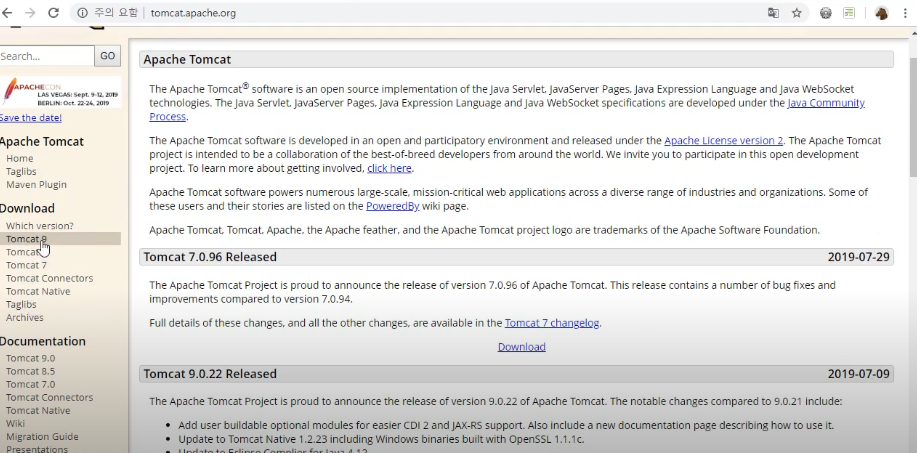This screenshot has height=453, width=917.
Task: Click the translate page icon
Action: [773, 13]
